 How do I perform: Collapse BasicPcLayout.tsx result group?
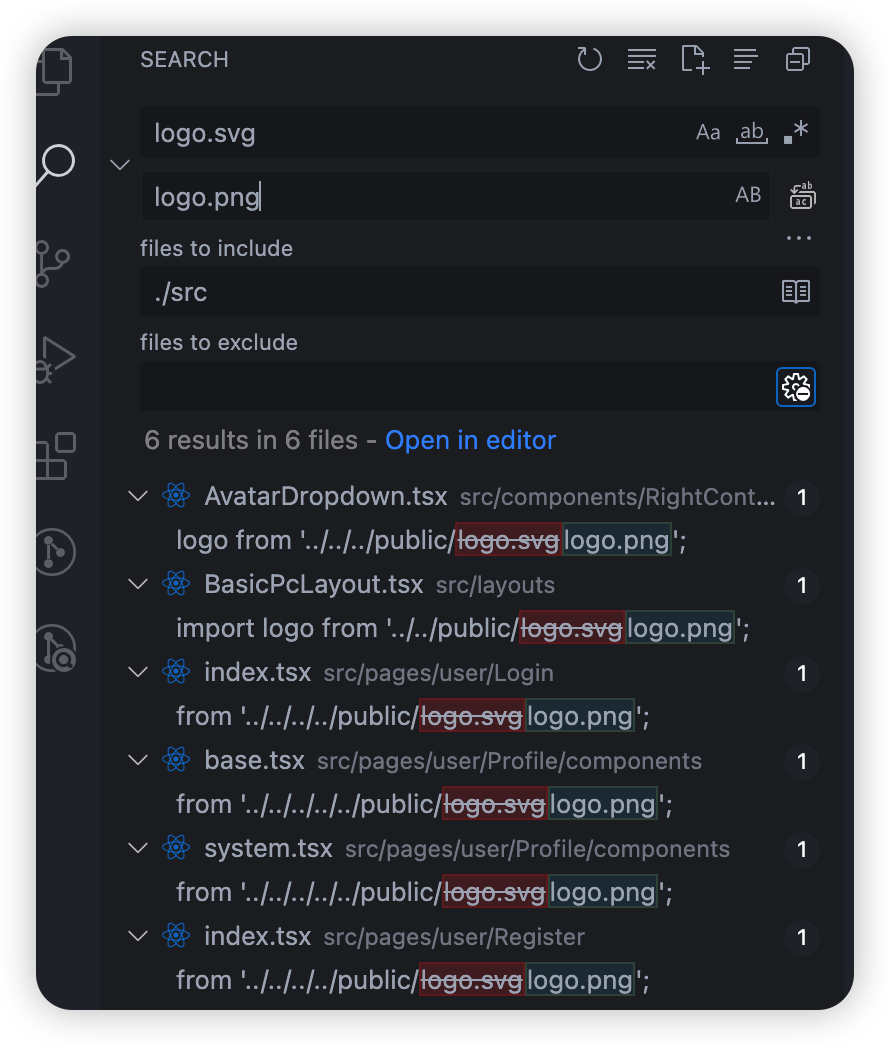(x=137, y=584)
